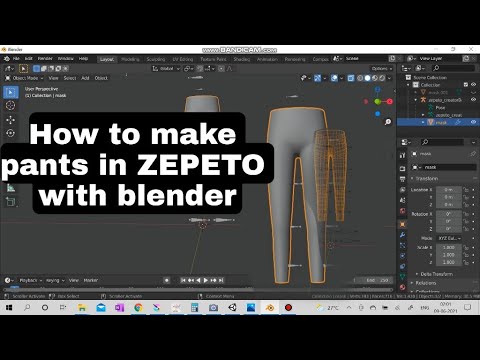Open rotation Mode XYZ Euler dropdown
This screenshot has height=360, width=480.
449,238
